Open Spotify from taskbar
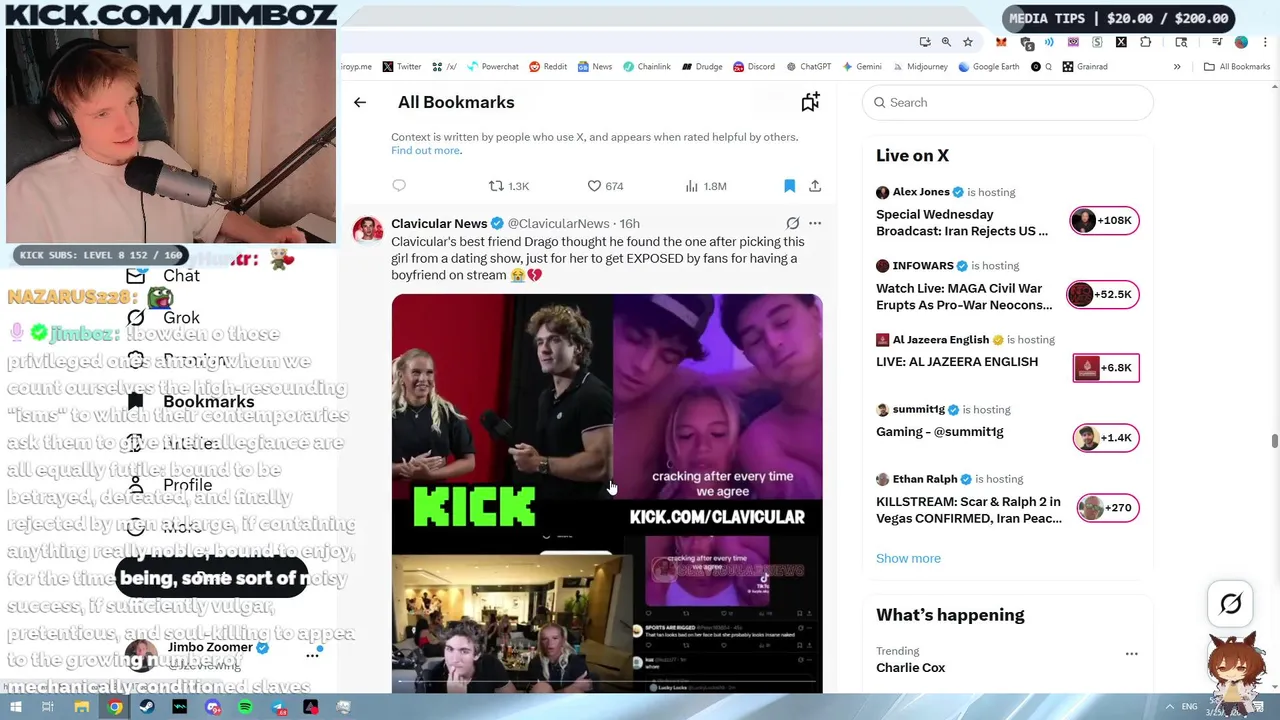 click(246, 707)
